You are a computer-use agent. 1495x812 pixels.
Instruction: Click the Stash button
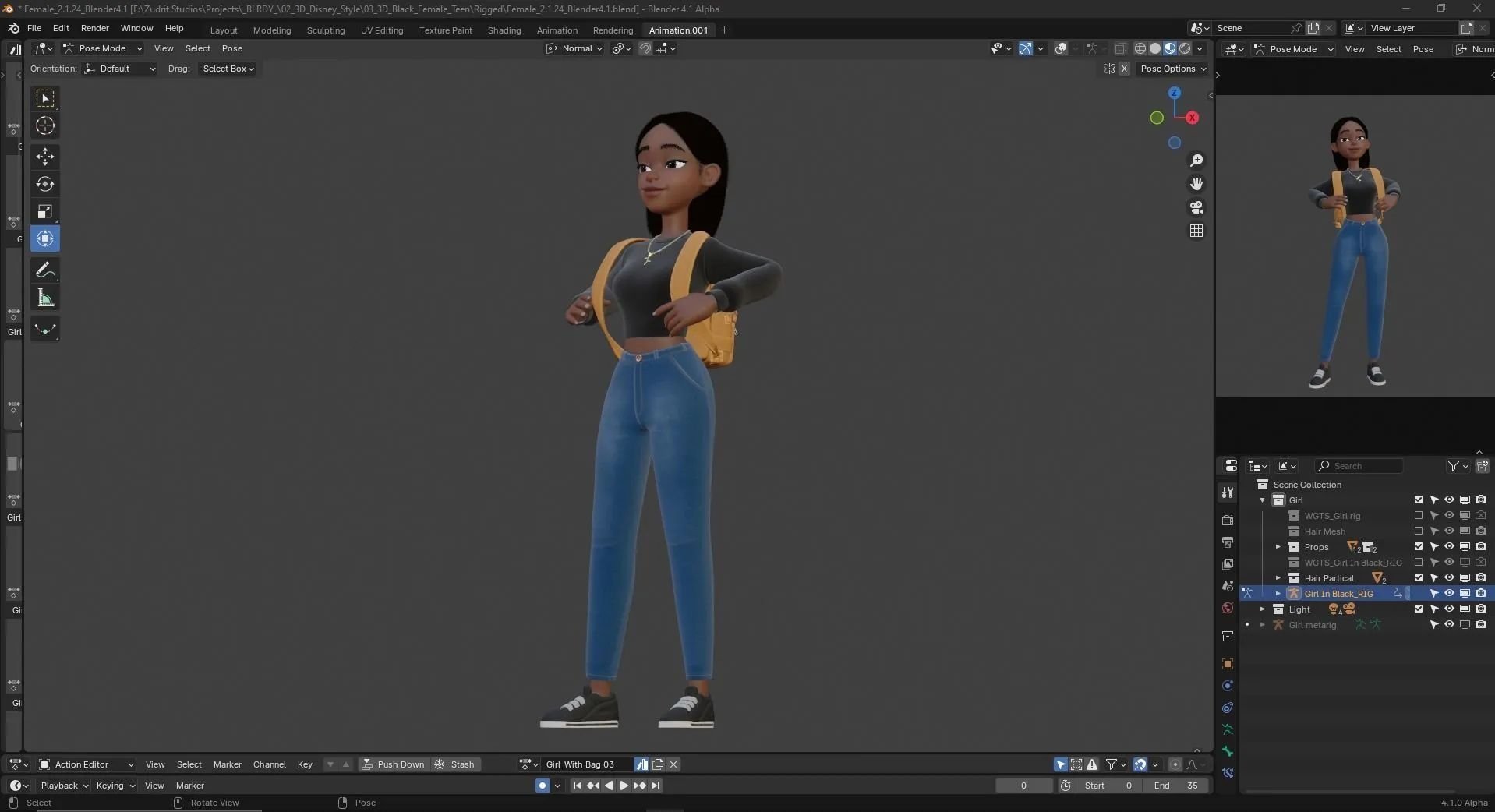coord(461,764)
